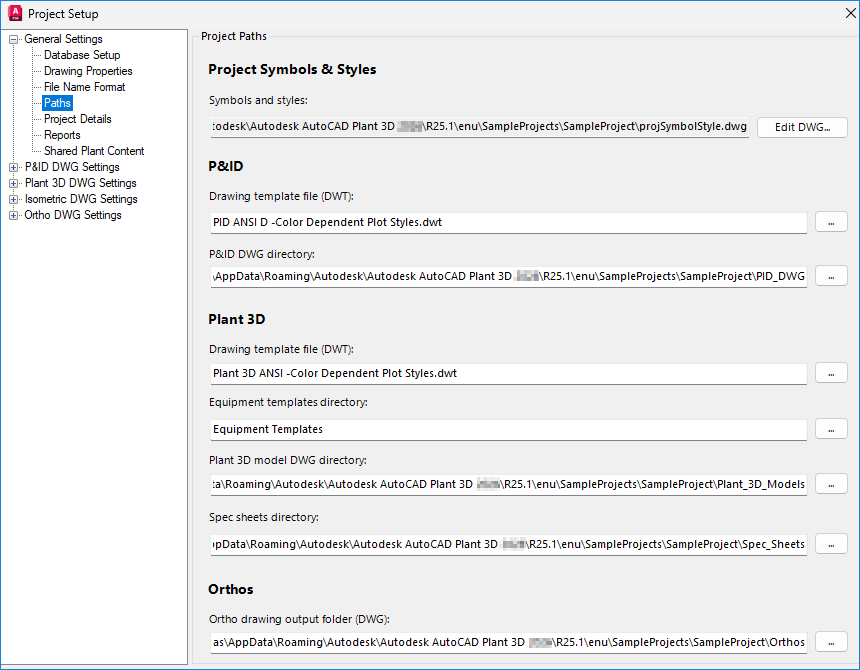
Task: Browse for P&ID drawing template file
Action: click(831, 222)
